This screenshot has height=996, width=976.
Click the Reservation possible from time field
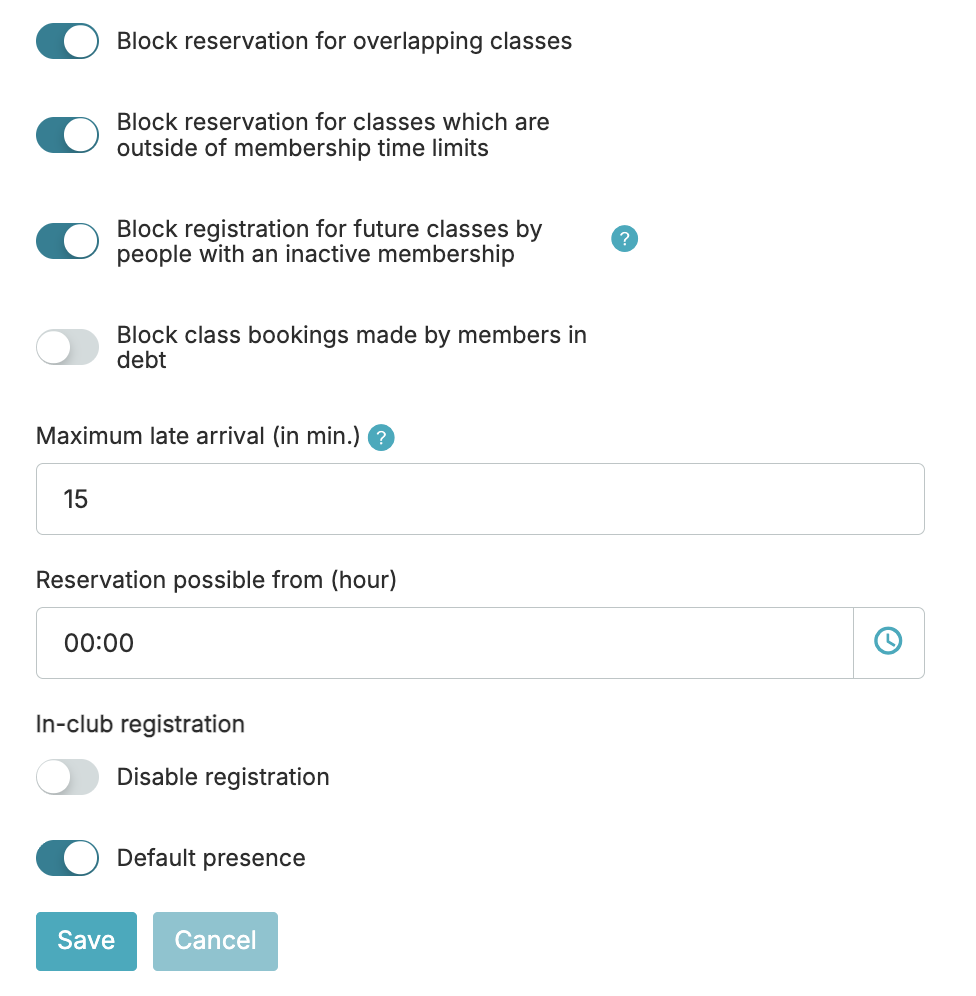[444, 642]
